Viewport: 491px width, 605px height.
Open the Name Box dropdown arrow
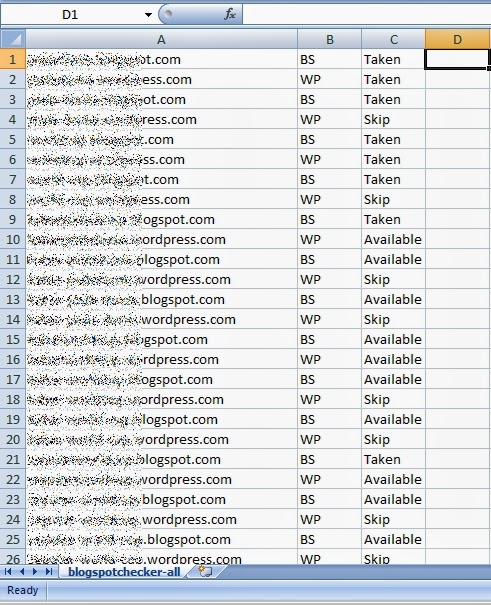pos(148,15)
